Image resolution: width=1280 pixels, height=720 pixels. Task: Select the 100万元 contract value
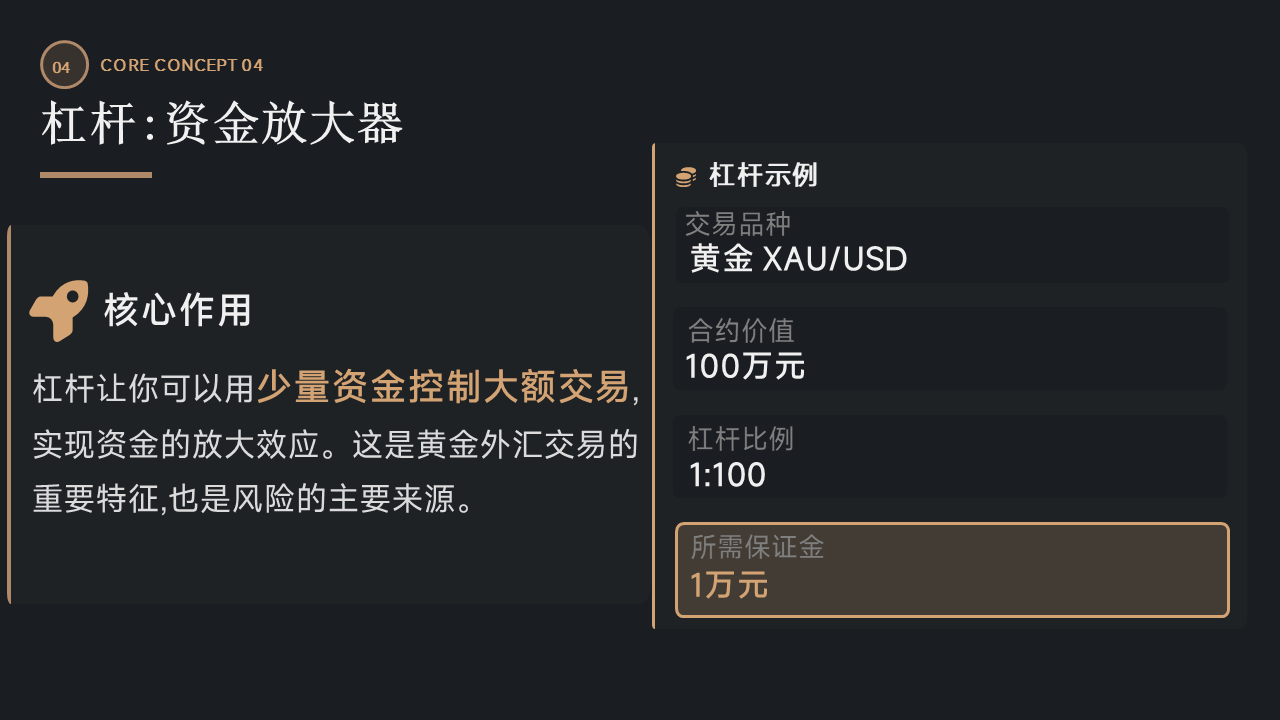pyautogui.click(x=745, y=367)
